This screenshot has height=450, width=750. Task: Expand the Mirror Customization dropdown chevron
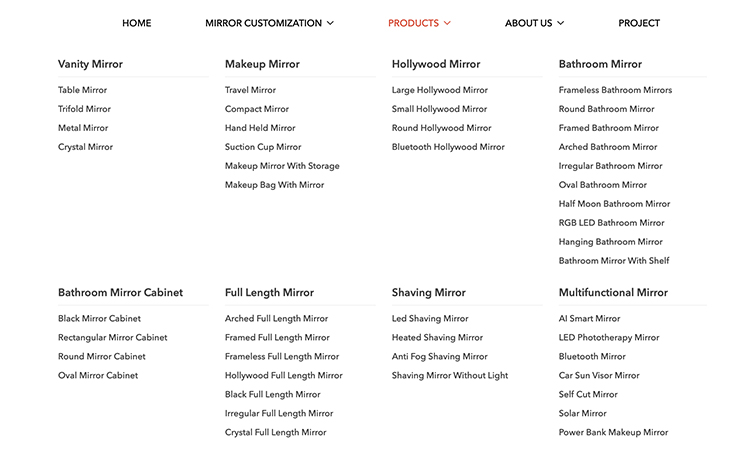pyautogui.click(x=330, y=23)
